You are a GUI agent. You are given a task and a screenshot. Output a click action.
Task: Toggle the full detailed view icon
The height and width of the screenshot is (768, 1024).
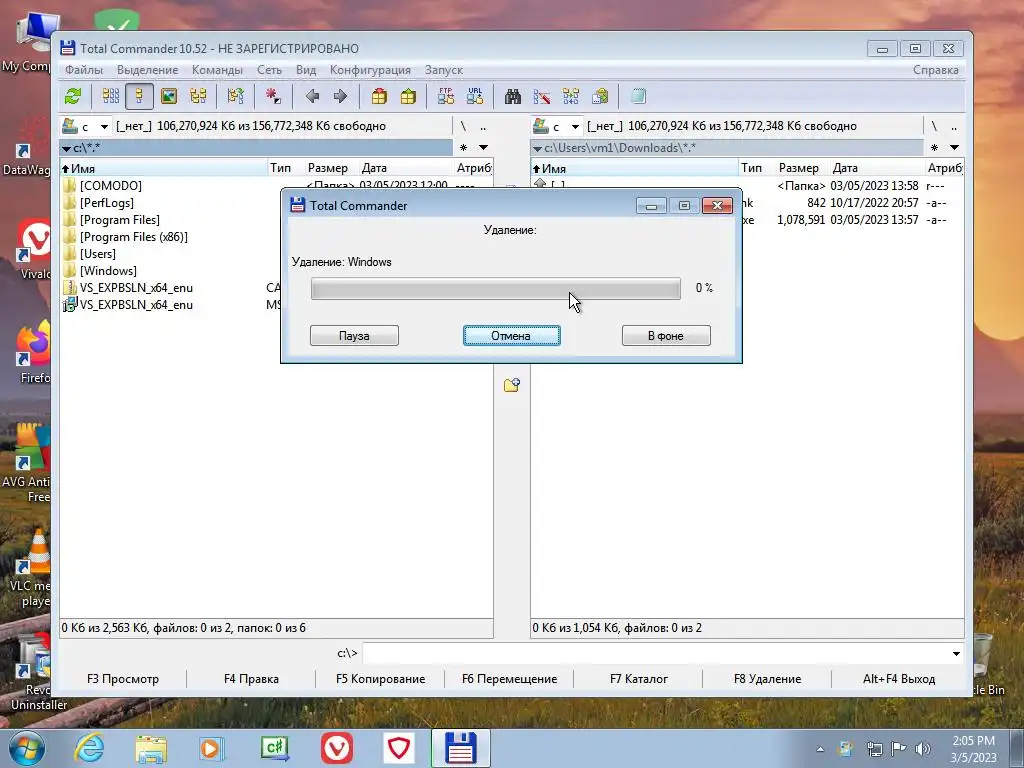pos(139,97)
